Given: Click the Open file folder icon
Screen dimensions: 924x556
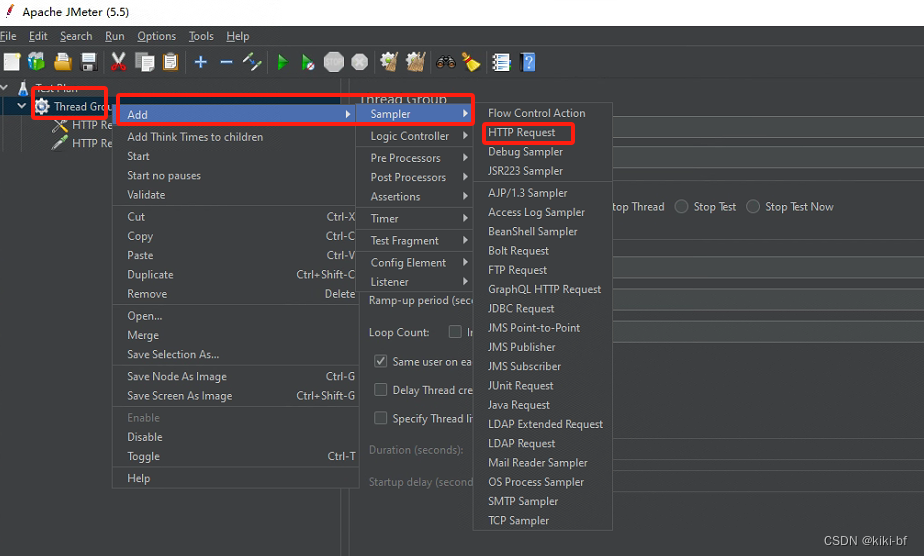Looking at the screenshot, I should (62, 62).
